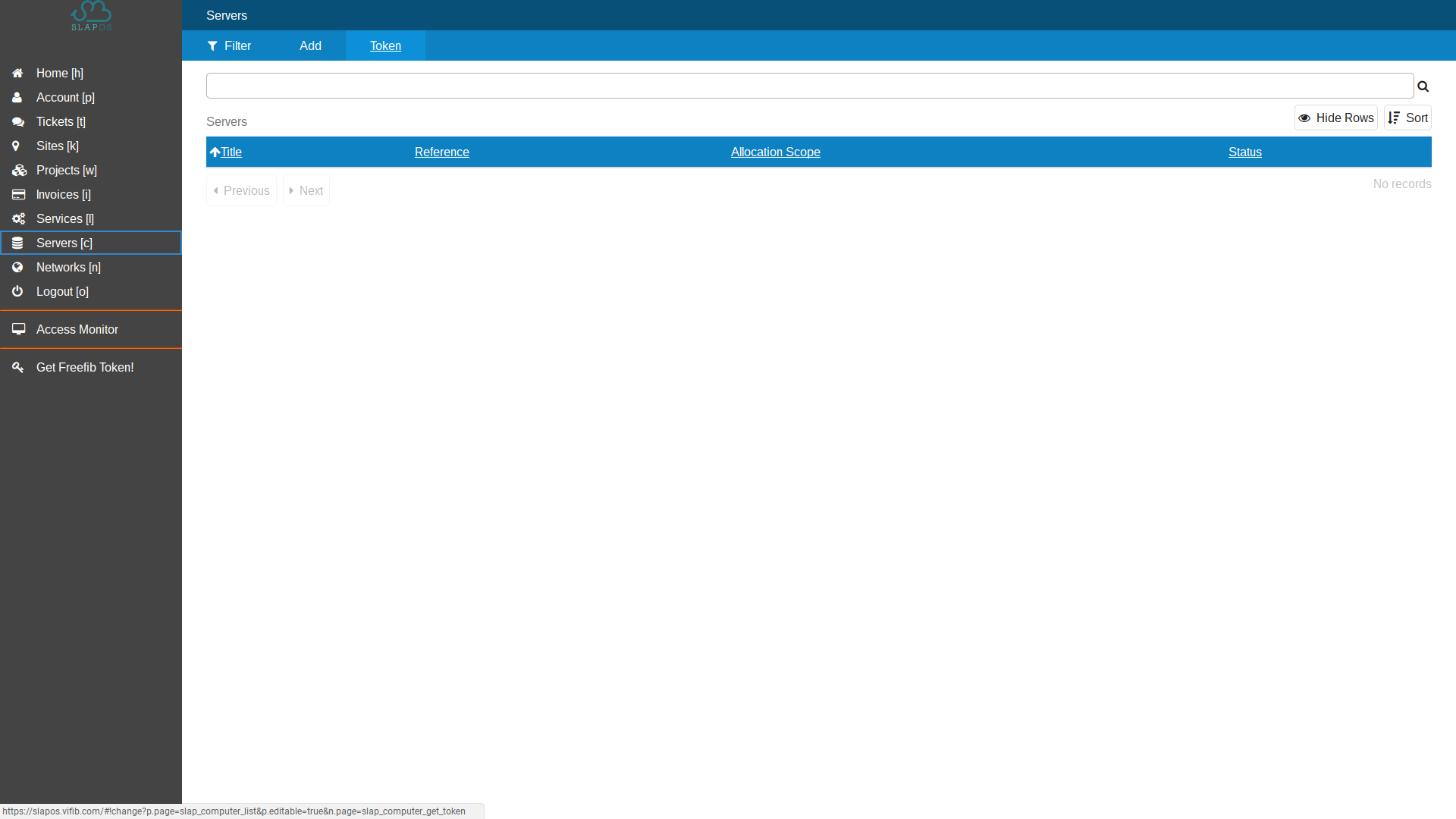Screen dimensions: 1456x819
Task: Click the Access Monitor desktop icon
Action: click(18, 328)
